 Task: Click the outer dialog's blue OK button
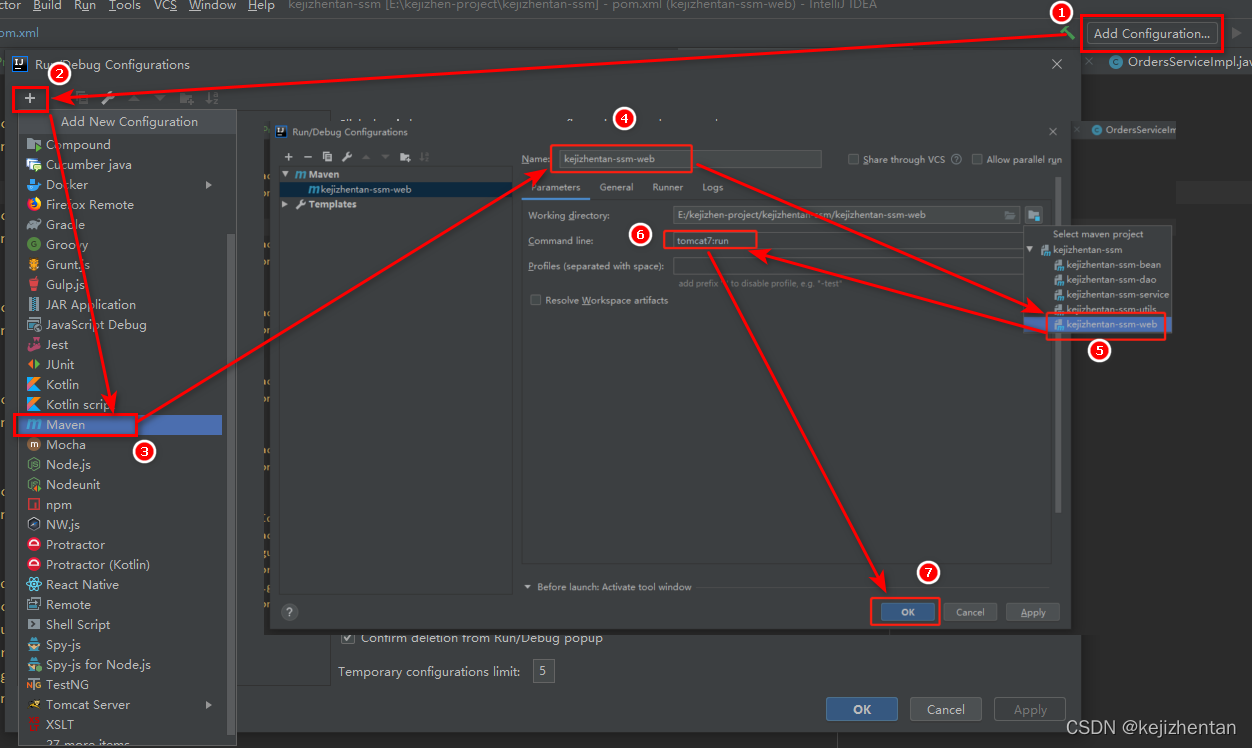(x=862, y=709)
